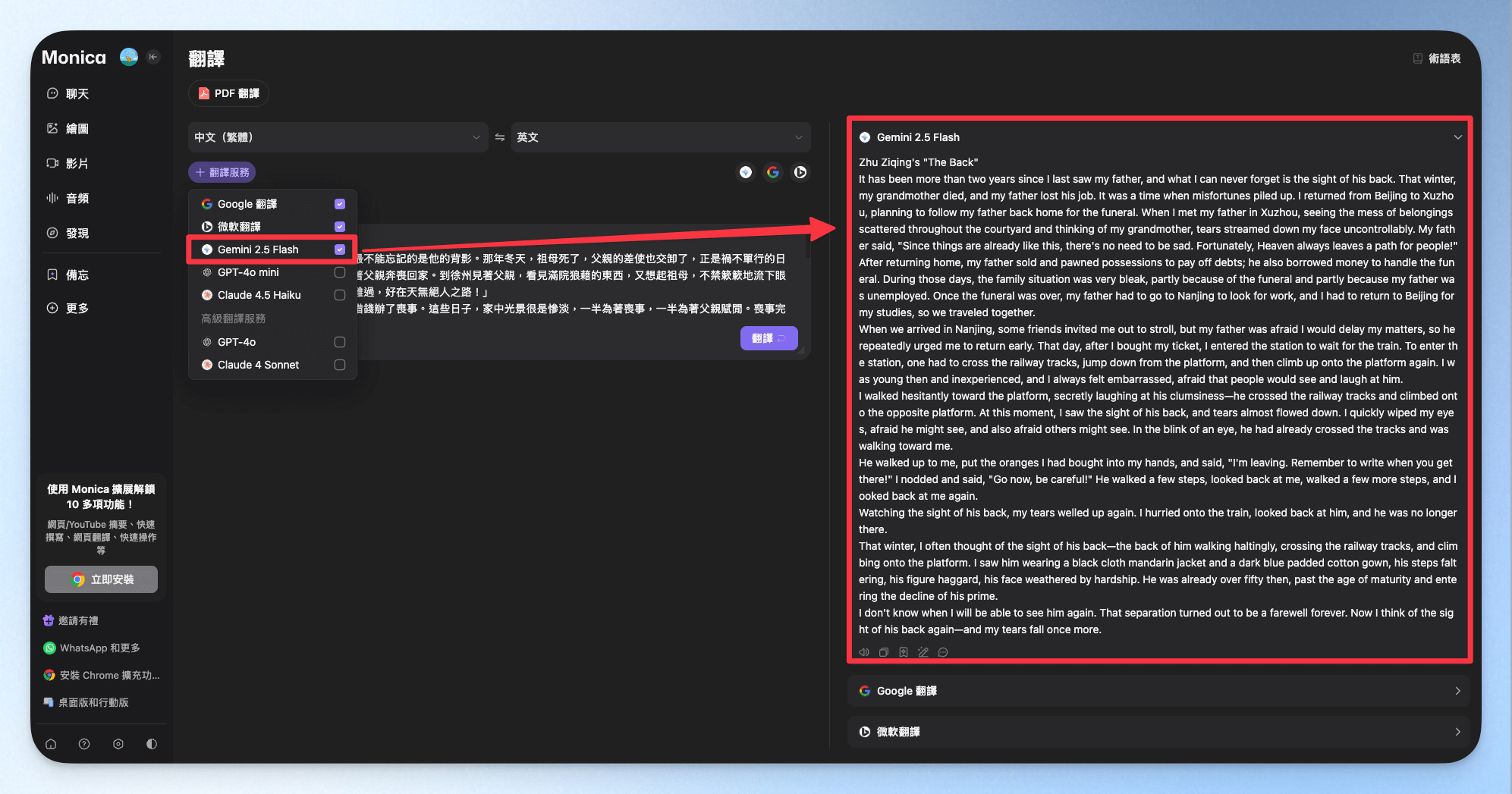Click the 立即安裝 install button
Image resolution: width=1512 pixels, height=794 pixels.
(102, 579)
